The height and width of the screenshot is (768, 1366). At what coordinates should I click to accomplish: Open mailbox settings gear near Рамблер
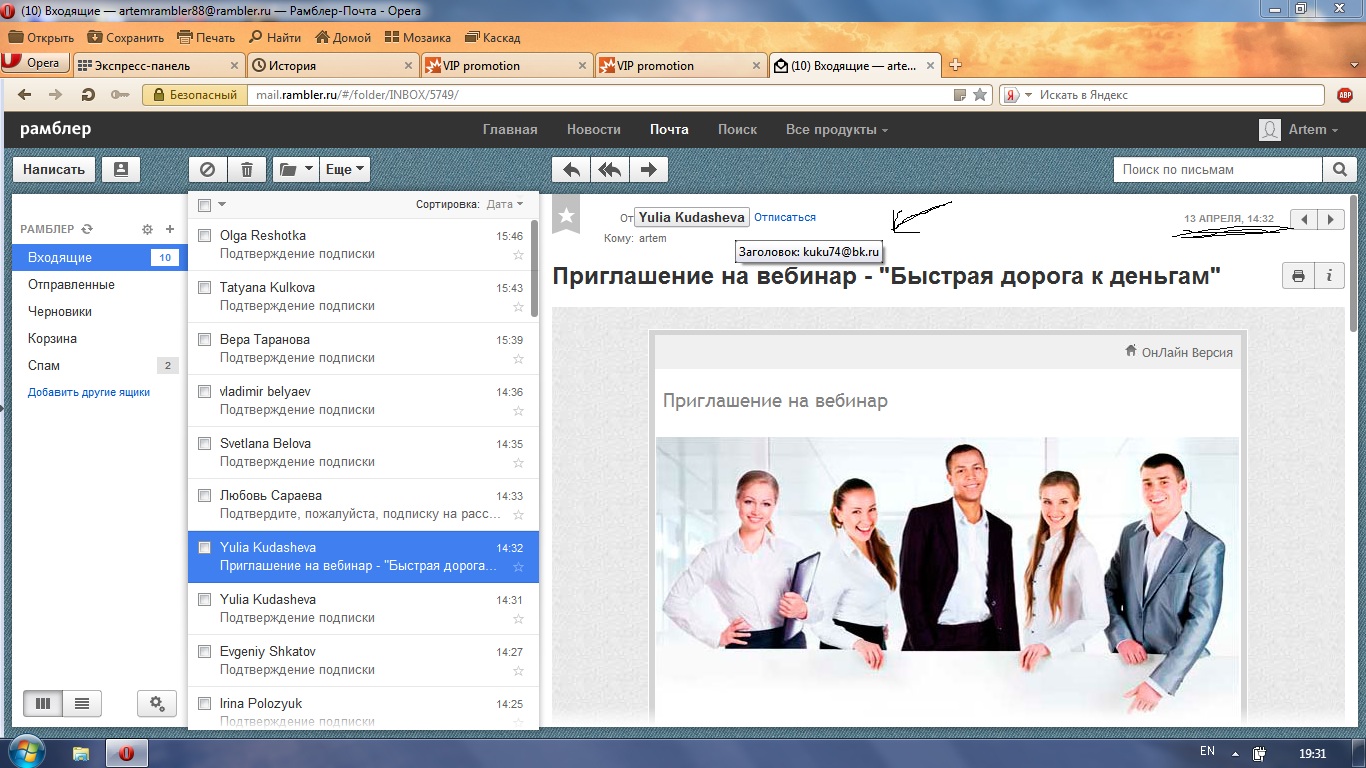click(x=148, y=229)
